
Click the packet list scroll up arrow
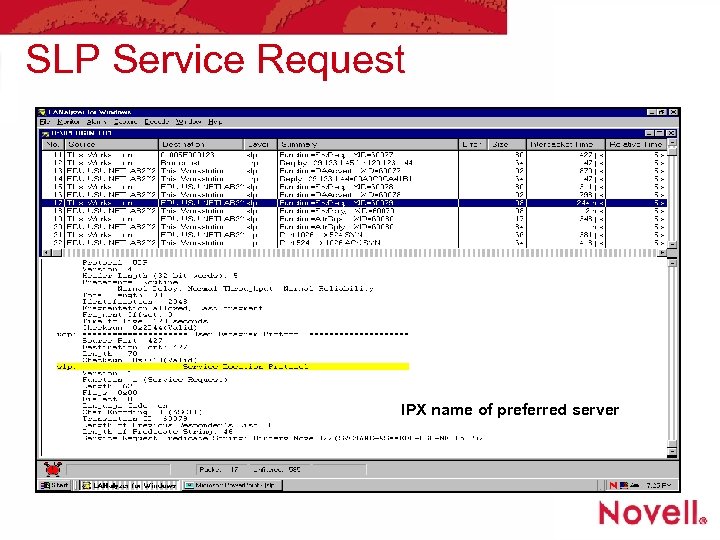[672, 144]
